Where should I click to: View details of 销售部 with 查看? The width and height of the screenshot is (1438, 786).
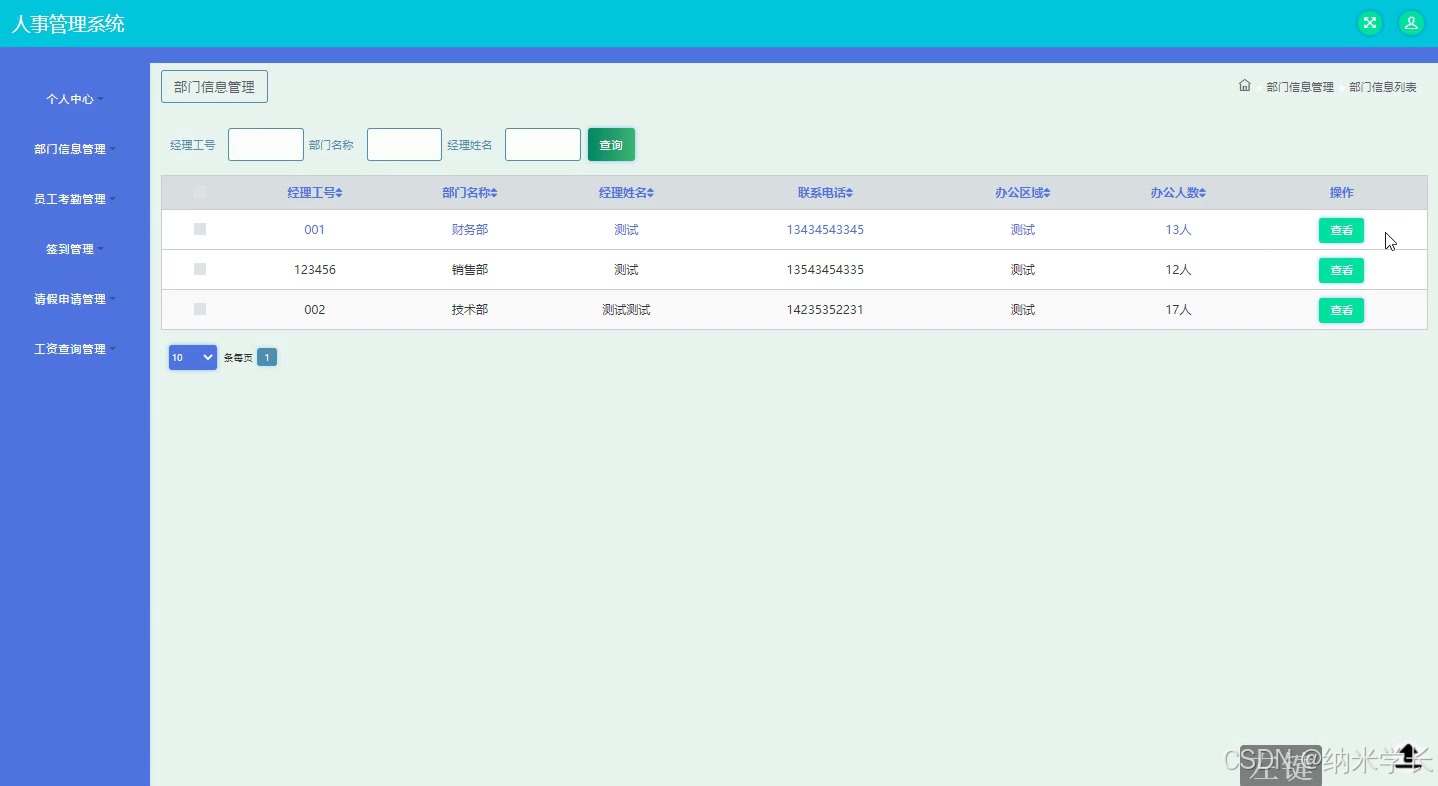(1341, 270)
